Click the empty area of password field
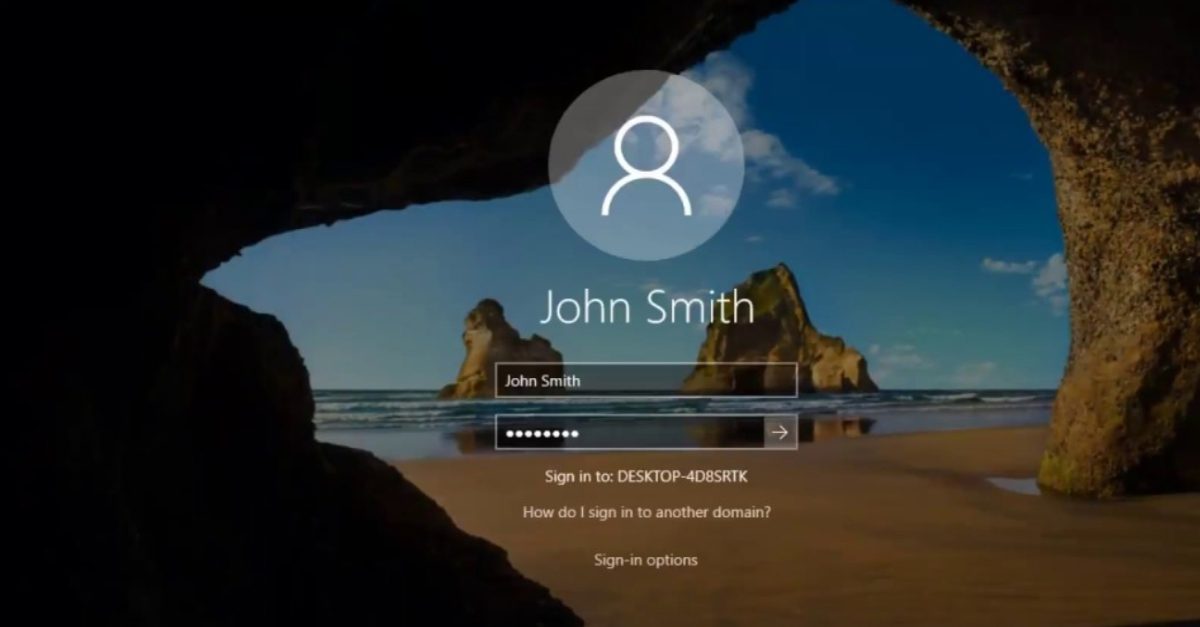The height and width of the screenshot is (627, 1200). (680, 432)
